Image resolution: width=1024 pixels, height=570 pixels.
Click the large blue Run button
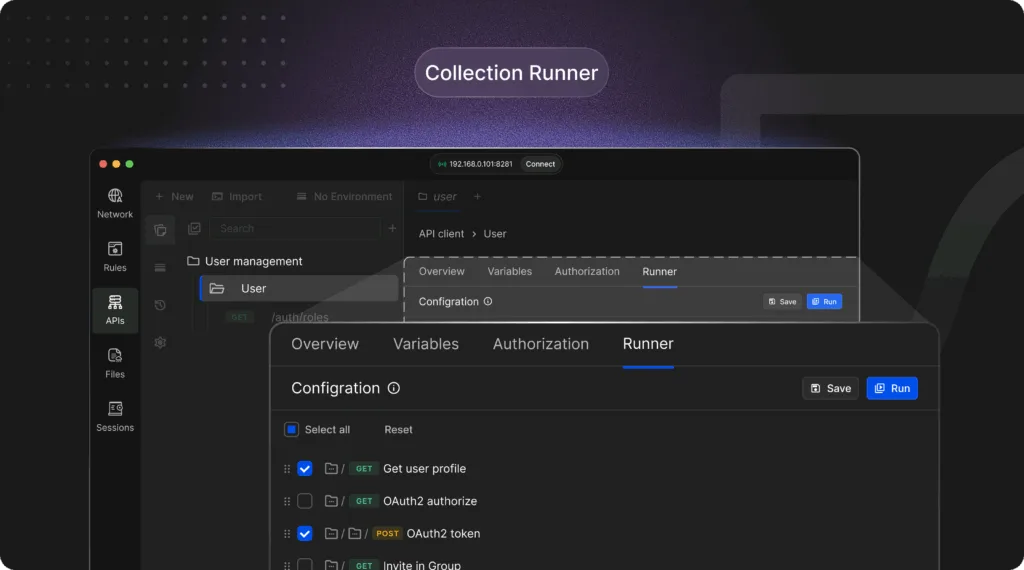pos(892,388)
